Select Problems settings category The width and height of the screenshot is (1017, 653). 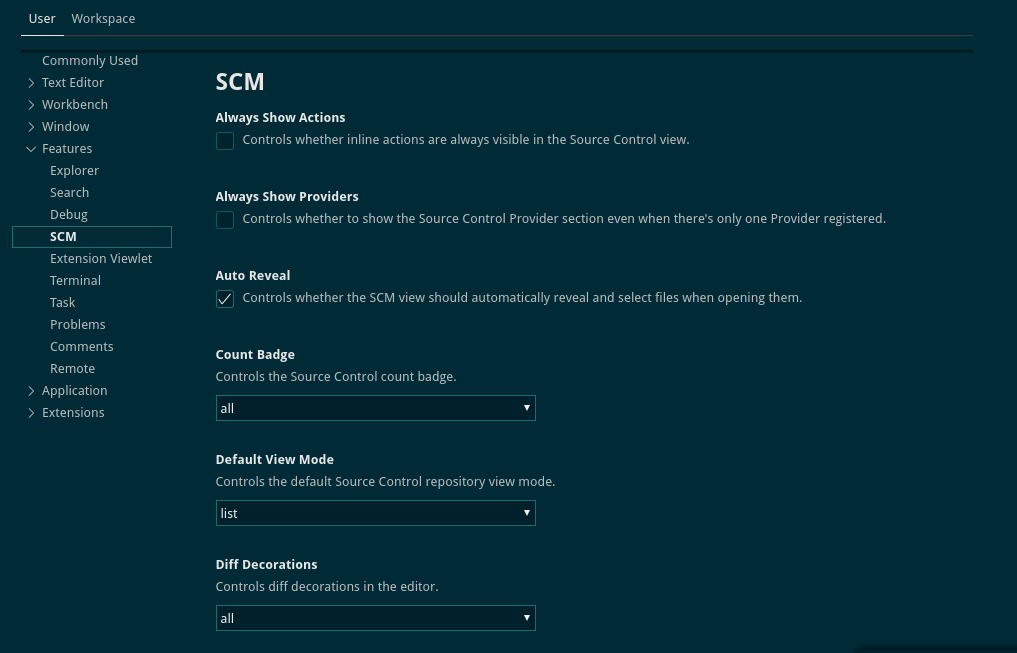77,324
